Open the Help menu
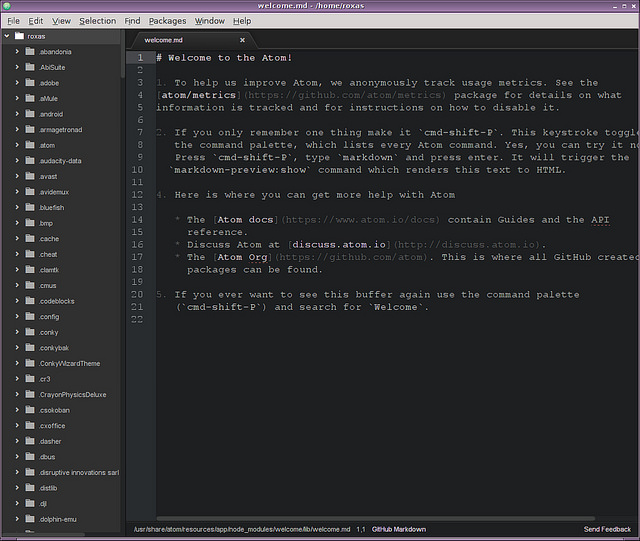Screen dimensions: 640x541 [x=242, y=21]
